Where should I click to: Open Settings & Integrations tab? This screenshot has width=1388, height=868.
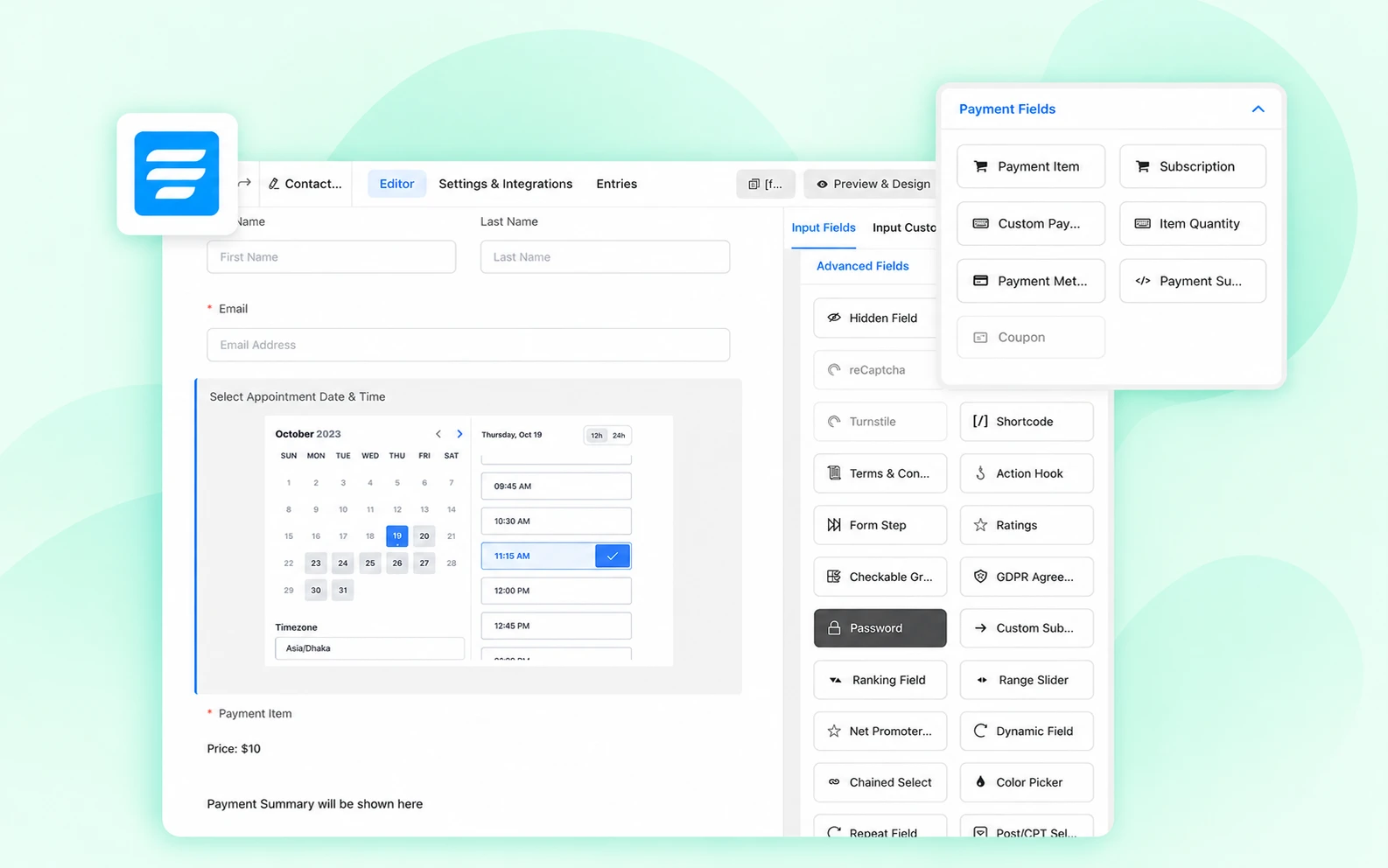pyautogui.click(x=506, y=184)
